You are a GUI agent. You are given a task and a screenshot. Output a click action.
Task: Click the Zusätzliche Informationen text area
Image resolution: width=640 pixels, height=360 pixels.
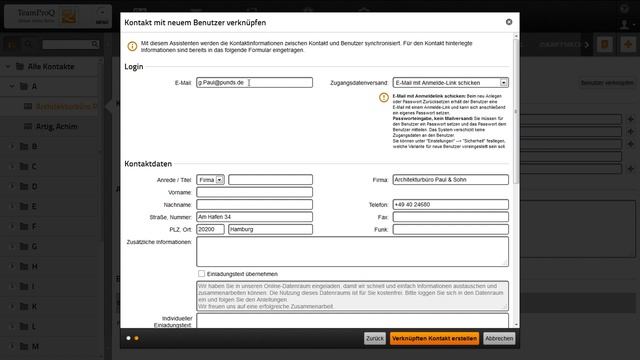point(352,251)
